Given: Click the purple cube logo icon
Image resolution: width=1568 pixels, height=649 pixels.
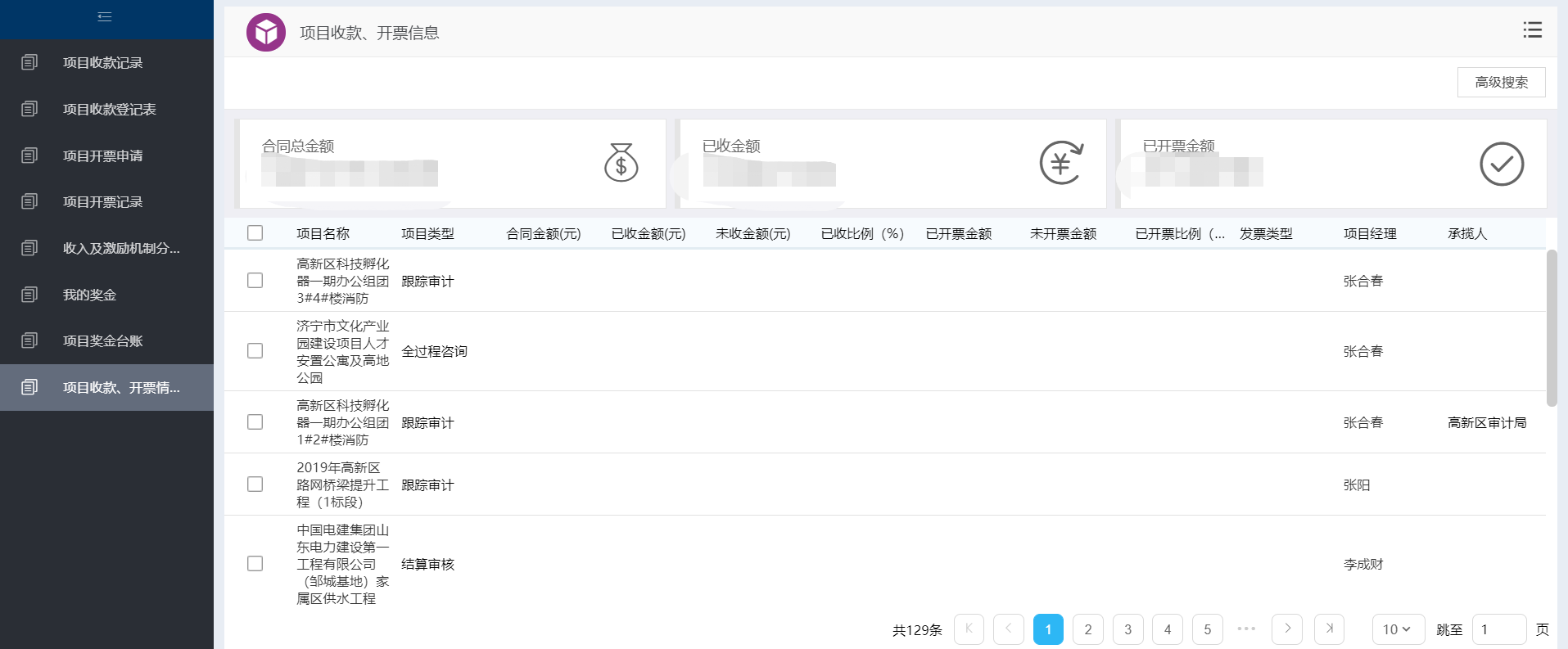Looking at the screenshot, I should coord(266,33).
